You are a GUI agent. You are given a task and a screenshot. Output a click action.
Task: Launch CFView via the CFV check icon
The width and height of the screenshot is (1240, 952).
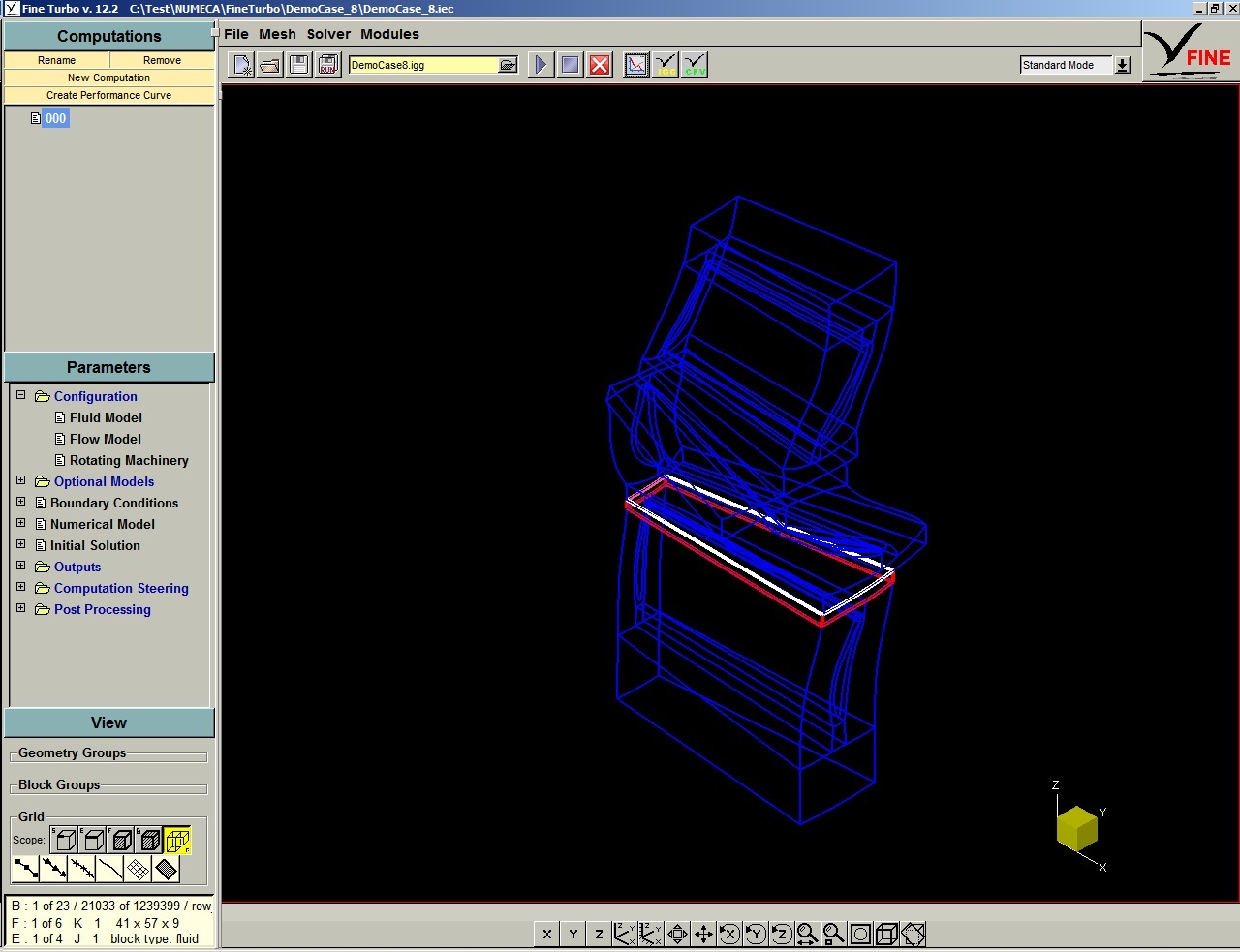[x=695, y=65]
